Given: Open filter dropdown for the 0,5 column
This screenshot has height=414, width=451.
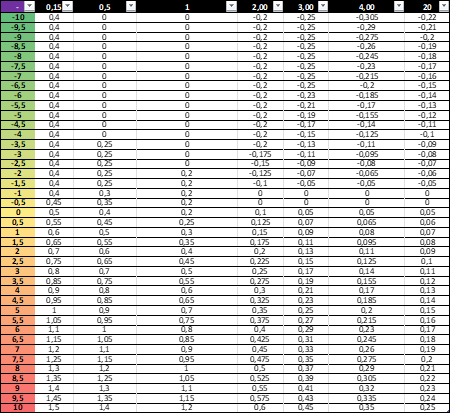Looking at the screenshot, I should pos(131,6).
